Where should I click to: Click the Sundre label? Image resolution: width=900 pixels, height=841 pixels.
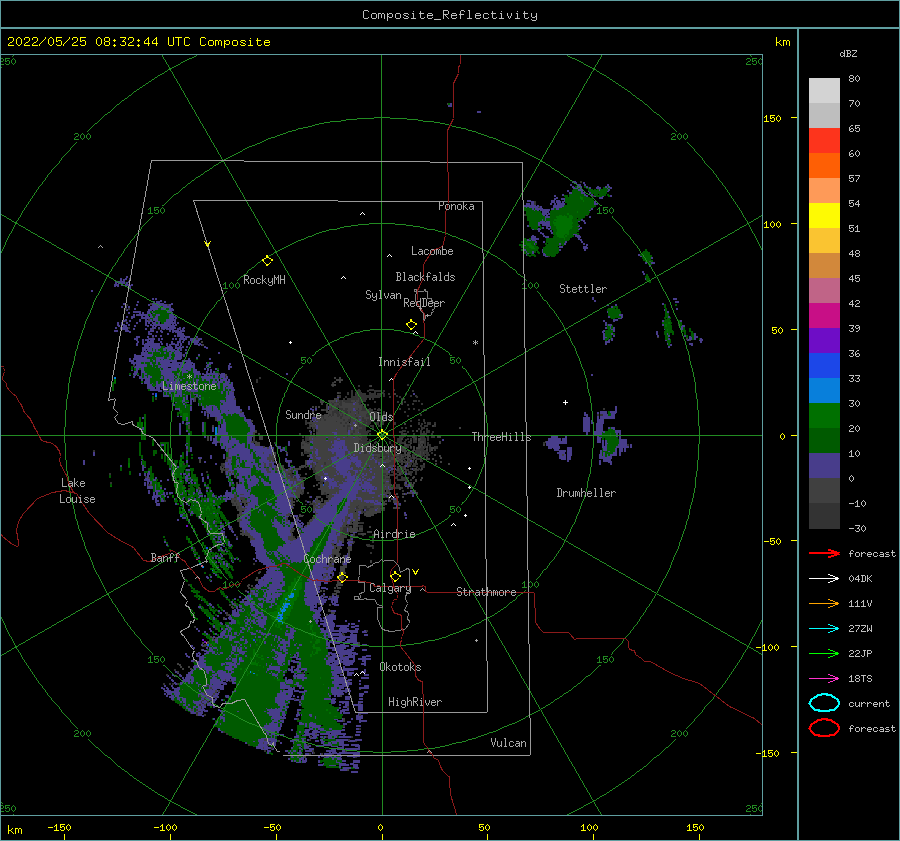point(303,414)
